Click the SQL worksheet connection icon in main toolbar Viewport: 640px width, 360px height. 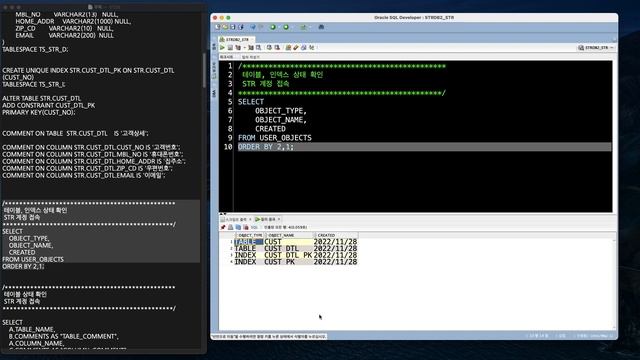pyautogui.click(x=303, y=27)
